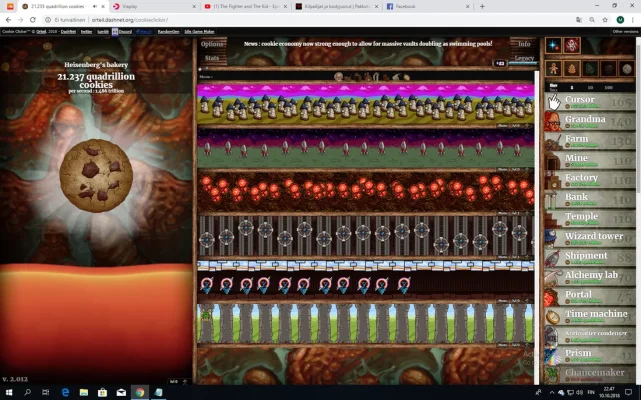Screen dimensions: 641x400
Task: Buy a Portal building
Action: coord(590,296)
